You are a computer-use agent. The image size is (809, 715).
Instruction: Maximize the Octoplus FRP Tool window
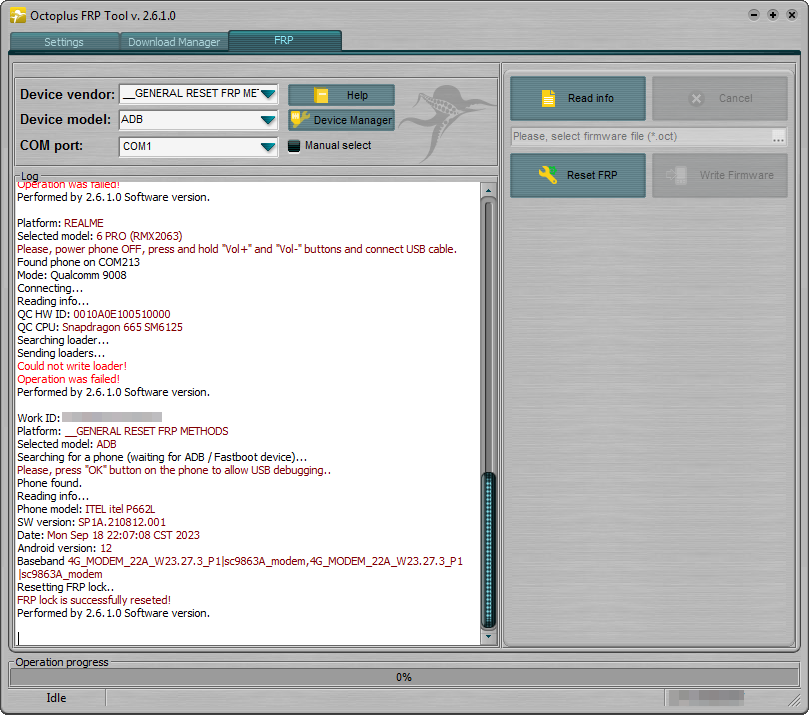point(773,15)
